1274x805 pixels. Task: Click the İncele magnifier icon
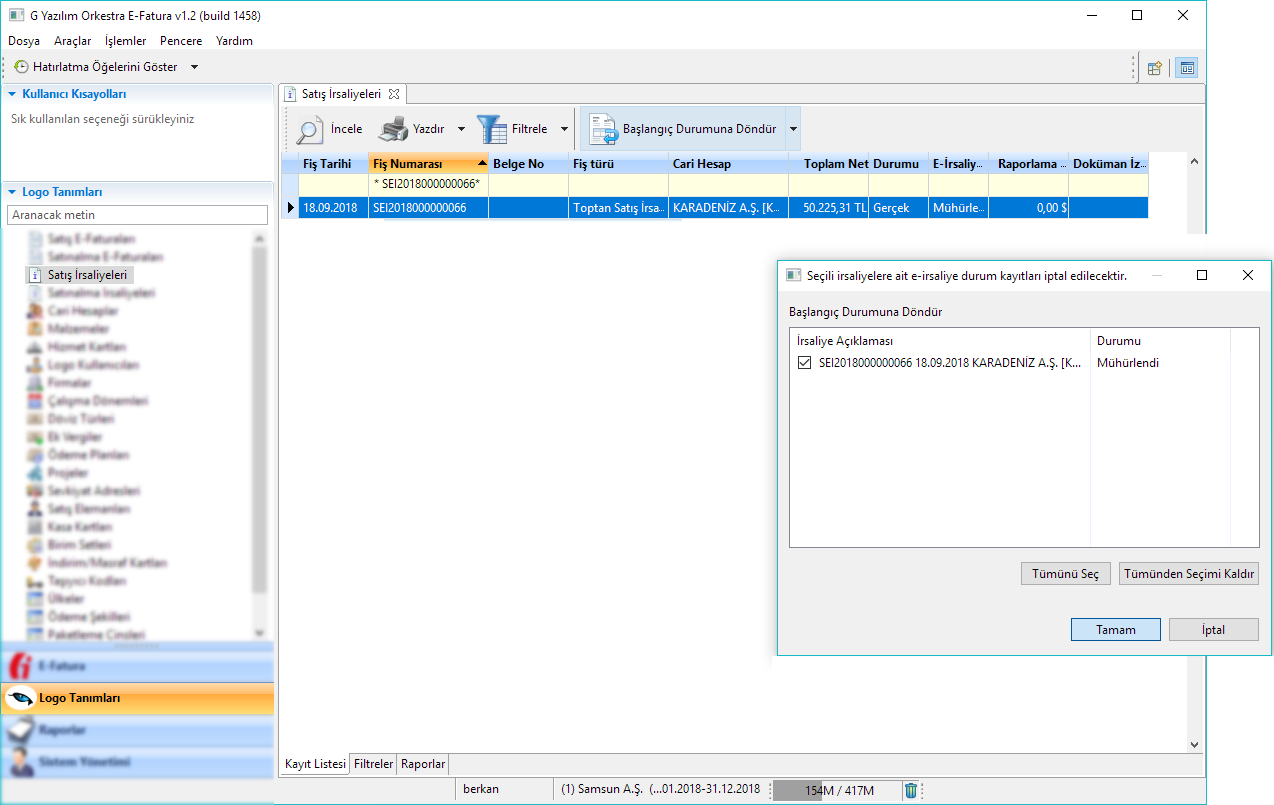310,129
